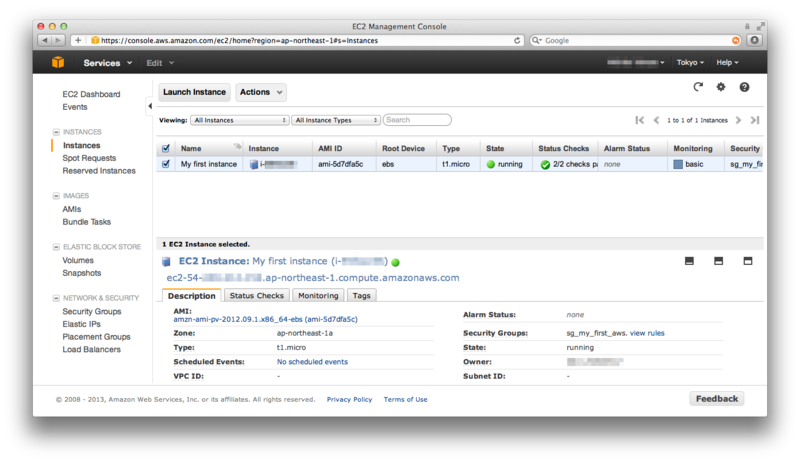The height and width of the screenshot is (462, 800).
Task: Open Spot Requests in sidebar
Action: tap(89, 158)
